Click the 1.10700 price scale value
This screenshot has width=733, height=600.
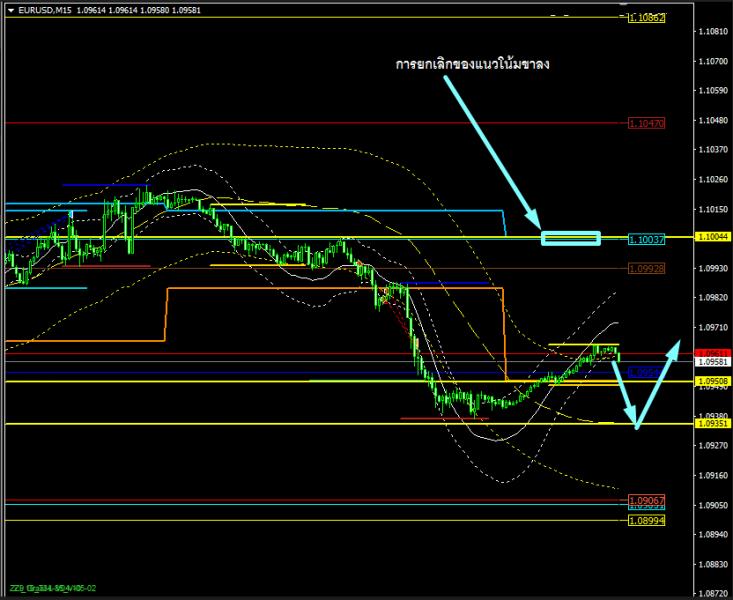[713, 61]
